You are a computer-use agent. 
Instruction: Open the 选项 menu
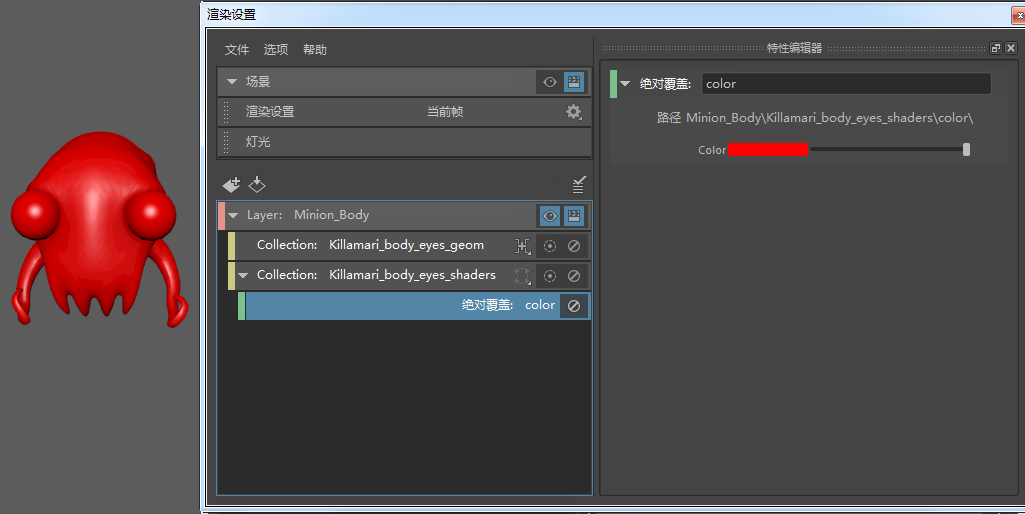click(276, 50)
